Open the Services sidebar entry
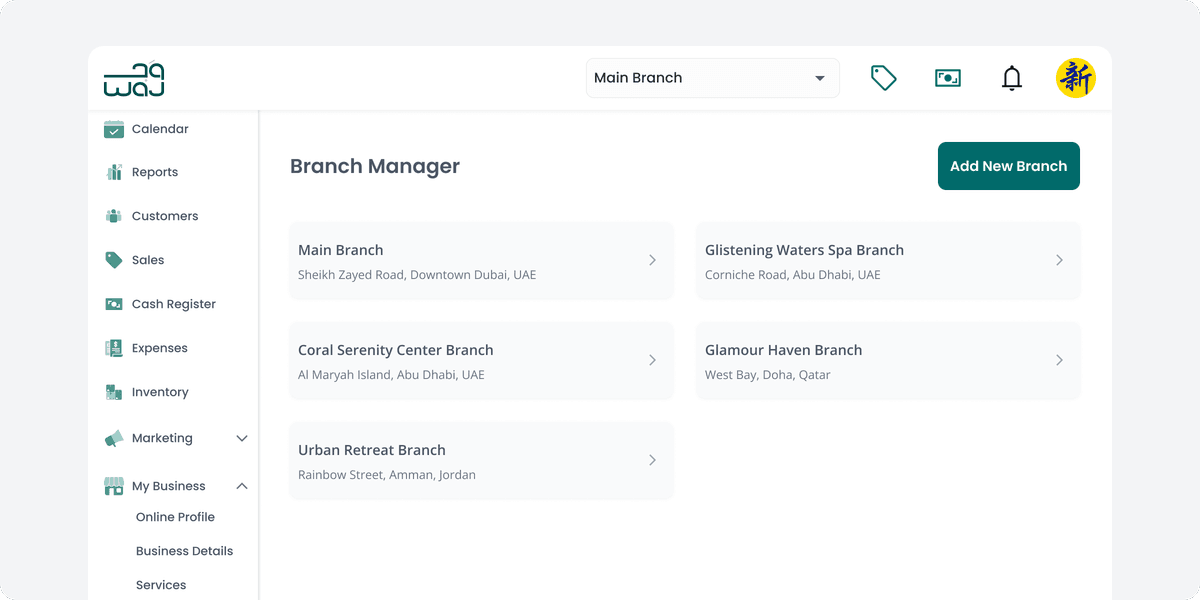This screenshot has width=1200, height=600. click(x=160, y=585)
